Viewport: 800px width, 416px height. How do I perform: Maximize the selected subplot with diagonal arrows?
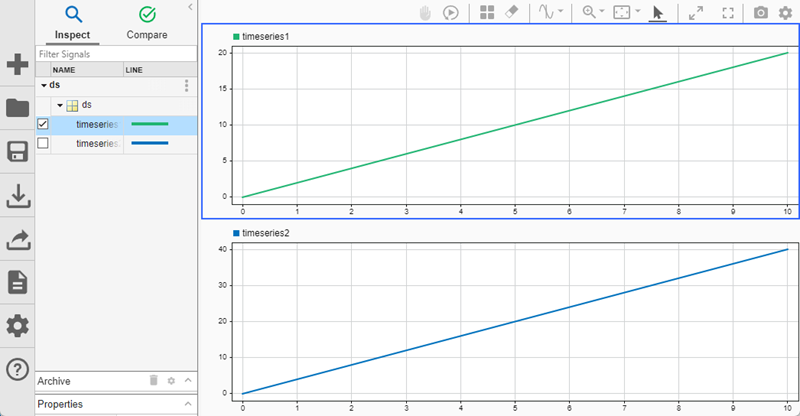click(696, 13)
